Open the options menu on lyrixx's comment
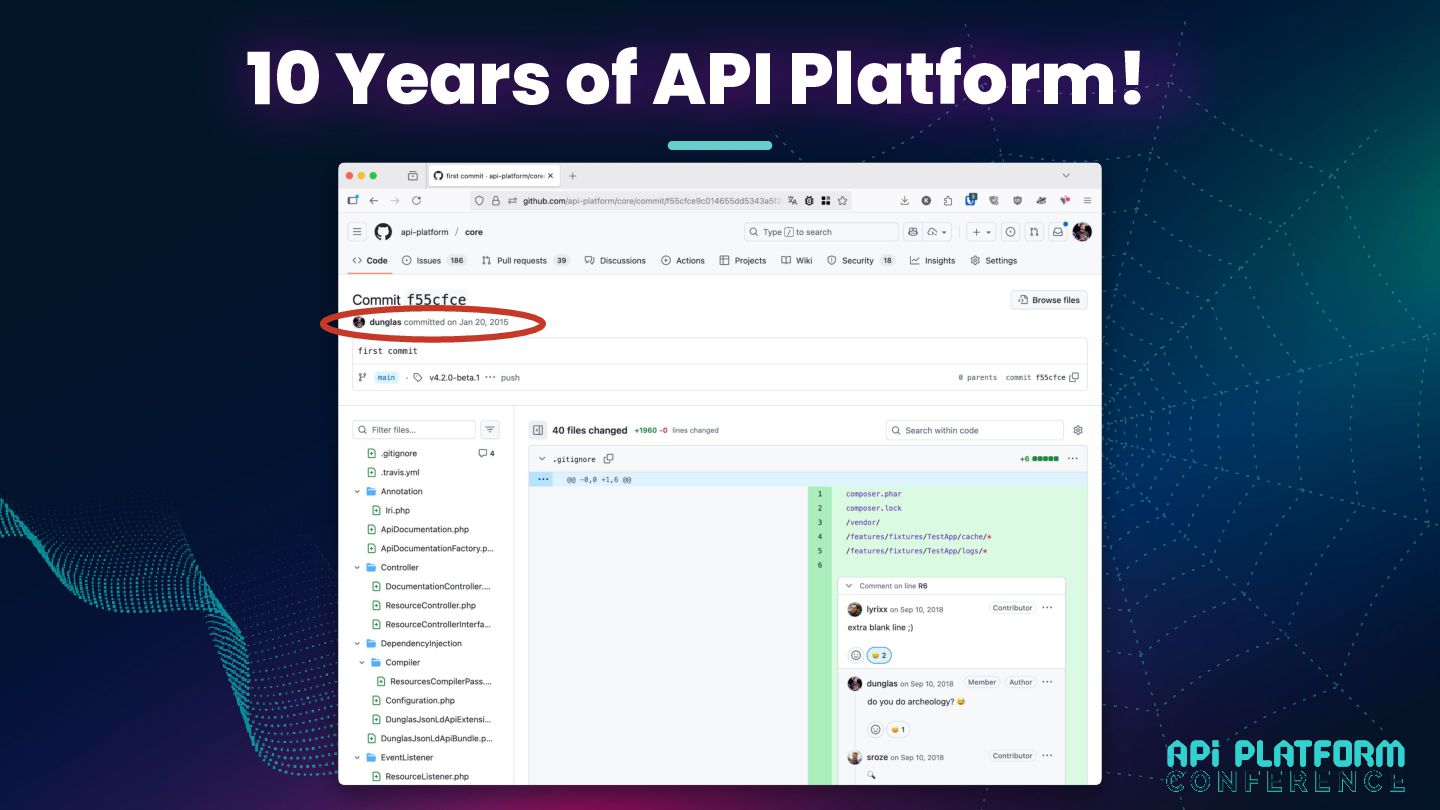This screenshot has width=1440, height=810. pos(1047,608)
